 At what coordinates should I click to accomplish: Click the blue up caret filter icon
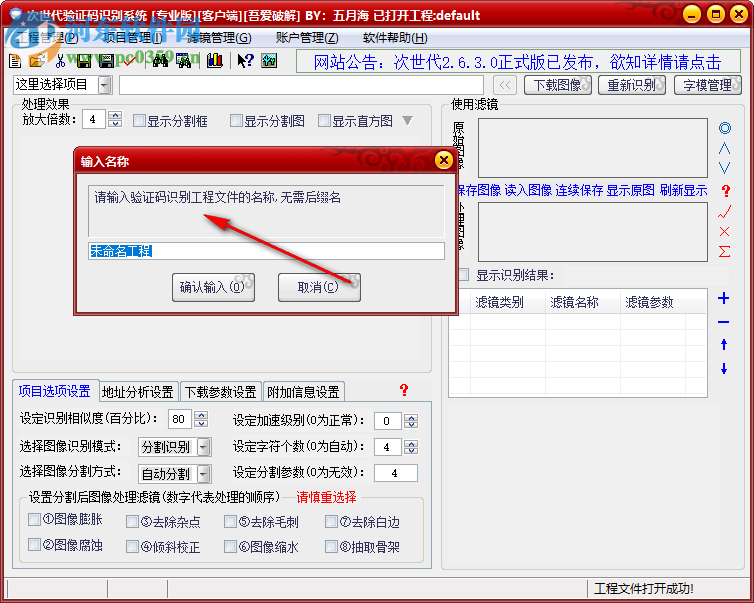tap(725, 149)
